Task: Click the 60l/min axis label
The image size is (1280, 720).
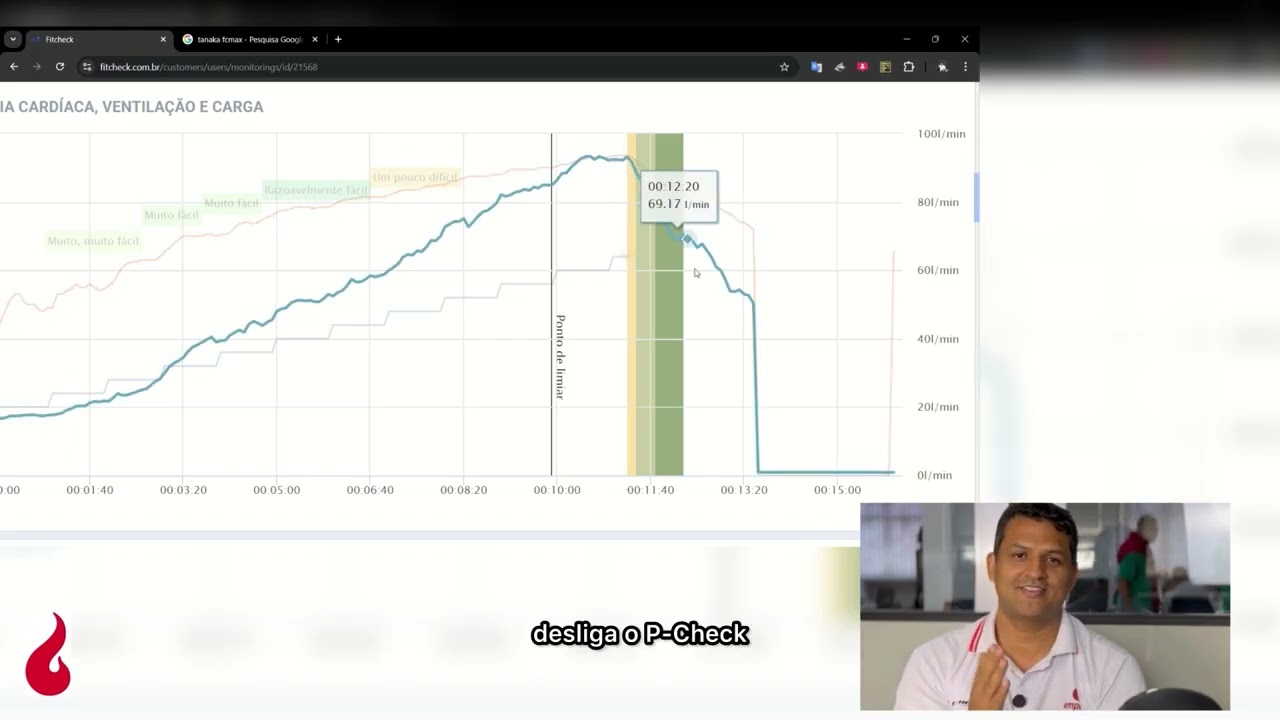Action: click(938, 270)
